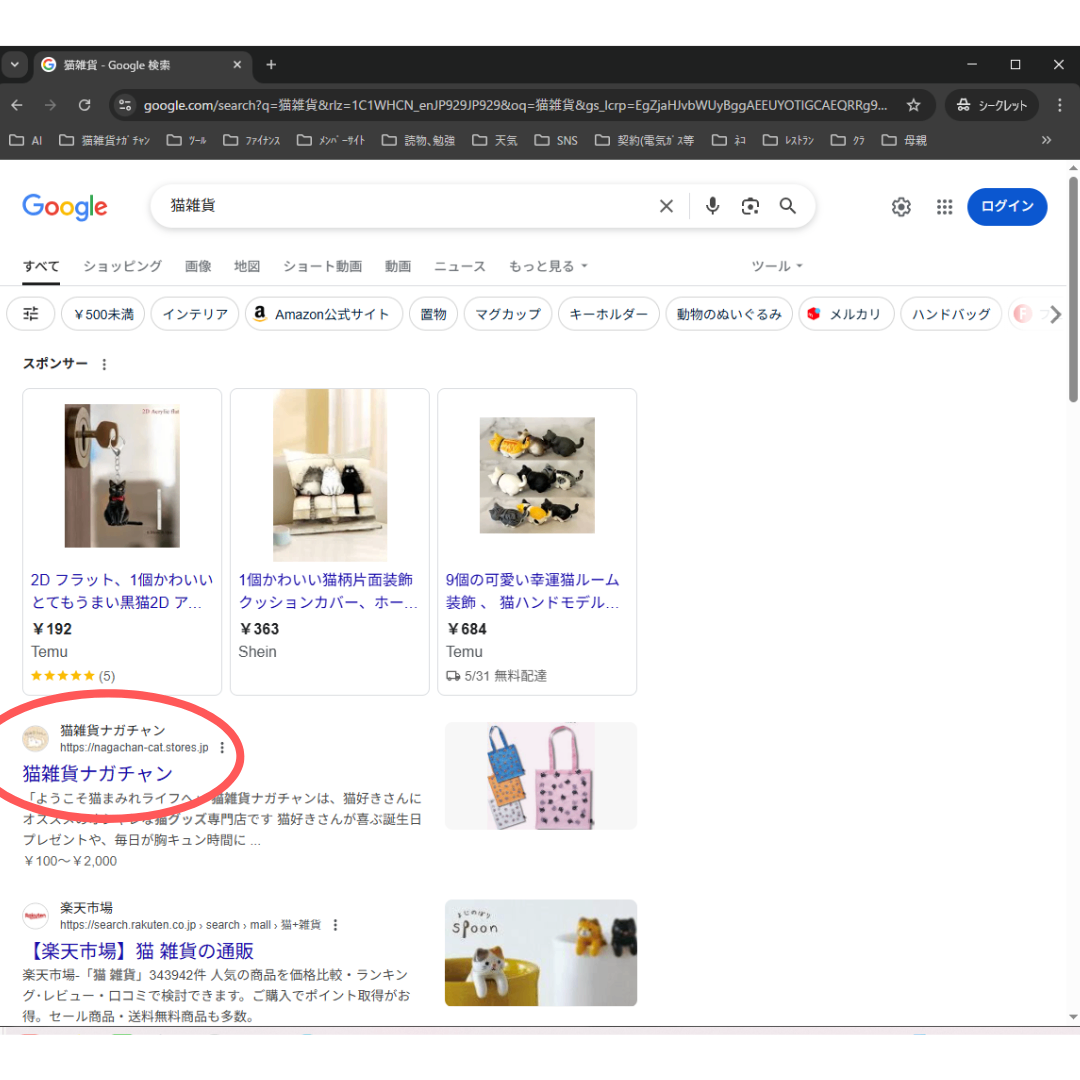The width and height of the screenshot is (1080, 1080).
Task: Open Google quick settings gear icon
Action: click(x=901, y=207)
